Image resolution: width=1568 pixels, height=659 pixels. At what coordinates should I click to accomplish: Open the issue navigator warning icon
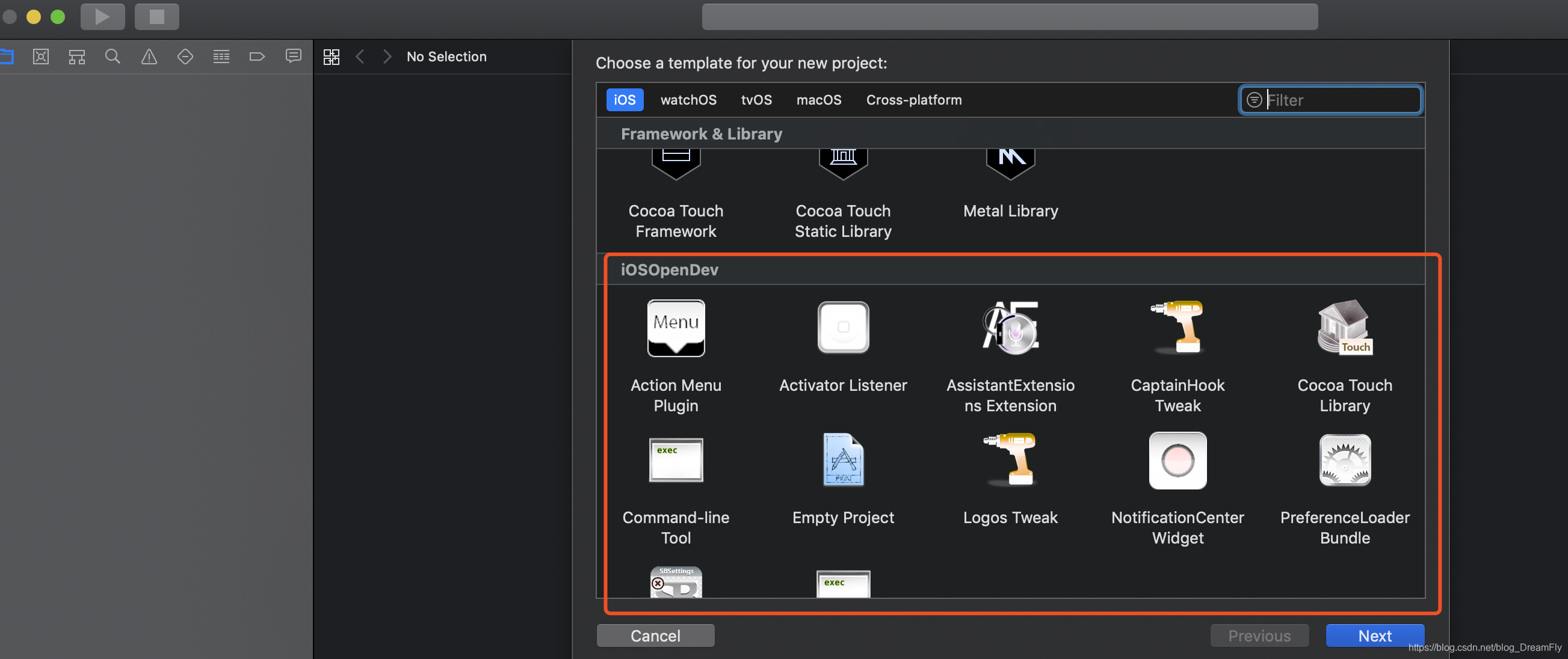coord(149,57)
